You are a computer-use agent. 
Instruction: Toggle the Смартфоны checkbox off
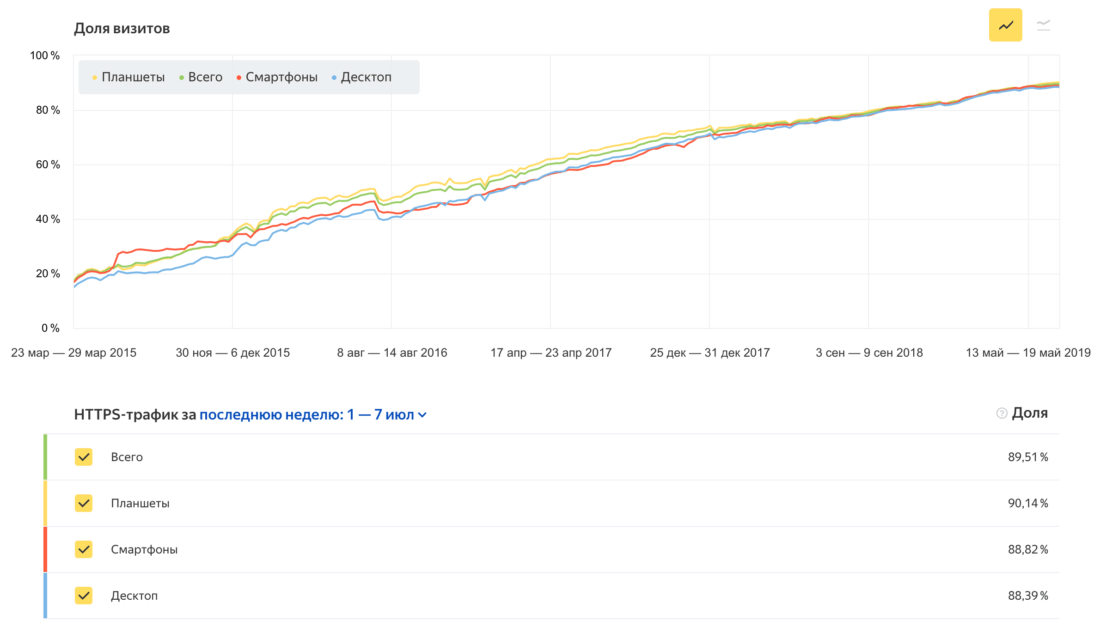point(84,549)
